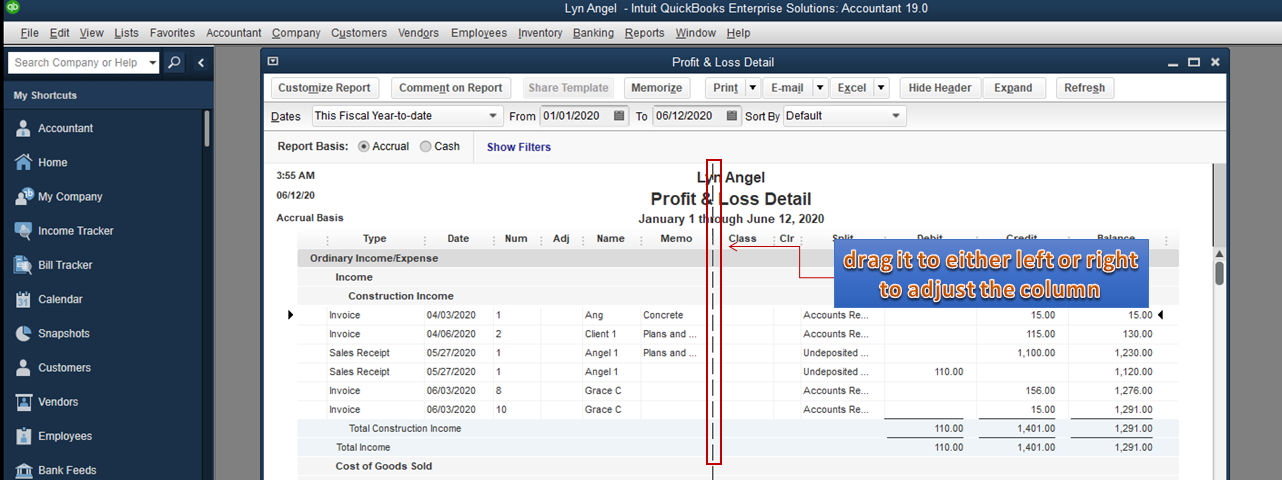Click the search magnifier icon
The width and height of the screenshot is (1282, 480).
[x=174, y=62]
